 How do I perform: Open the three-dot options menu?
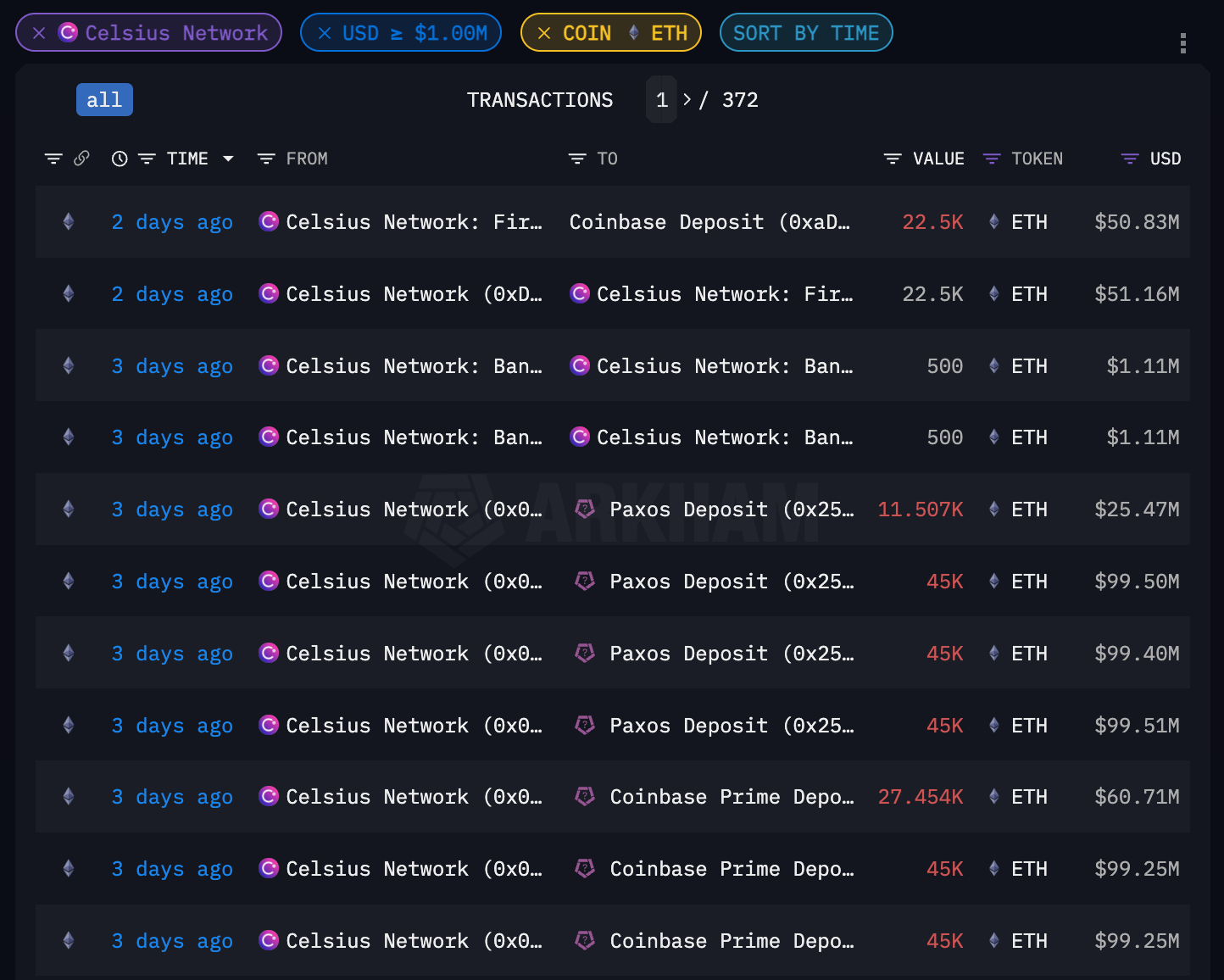pos(1183,43)
